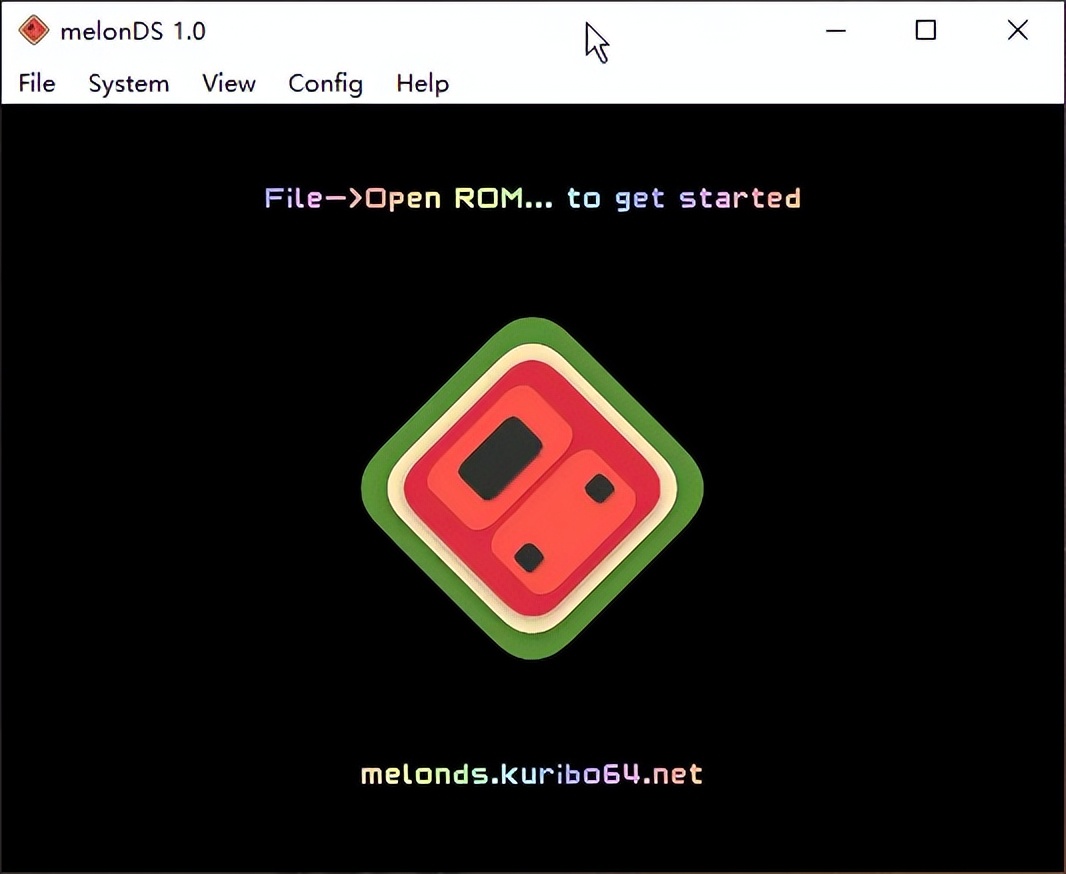Click the large watermelon logo center
This screenshot has width=1066, height=874.
[x=532, y=488]
